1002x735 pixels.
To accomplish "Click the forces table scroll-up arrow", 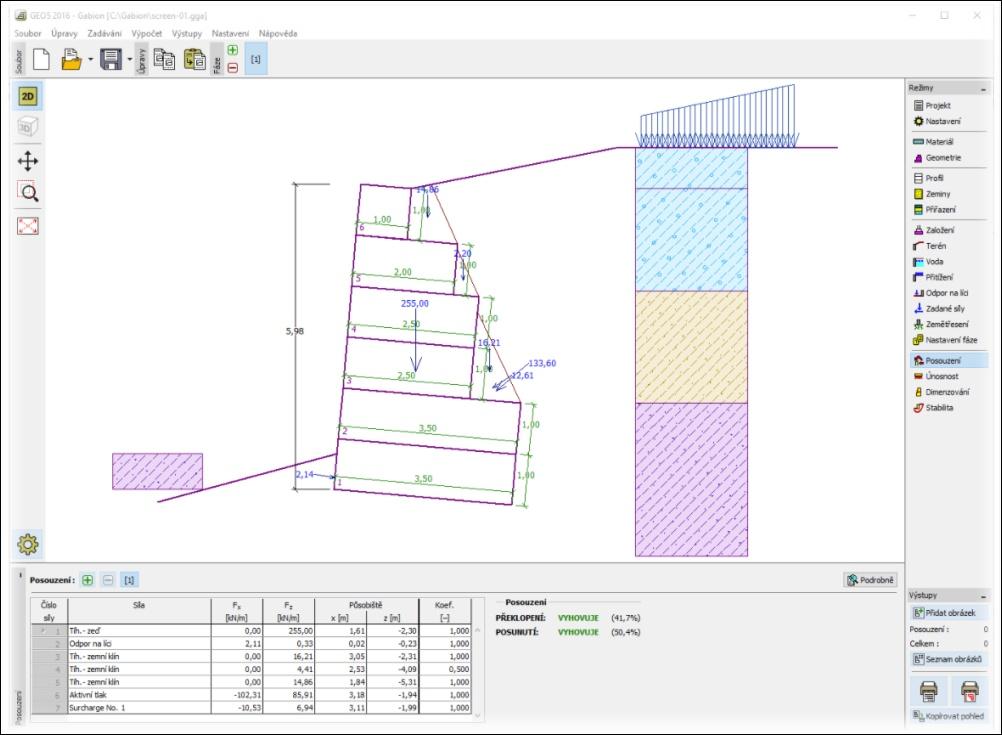I will pos(477,631).
